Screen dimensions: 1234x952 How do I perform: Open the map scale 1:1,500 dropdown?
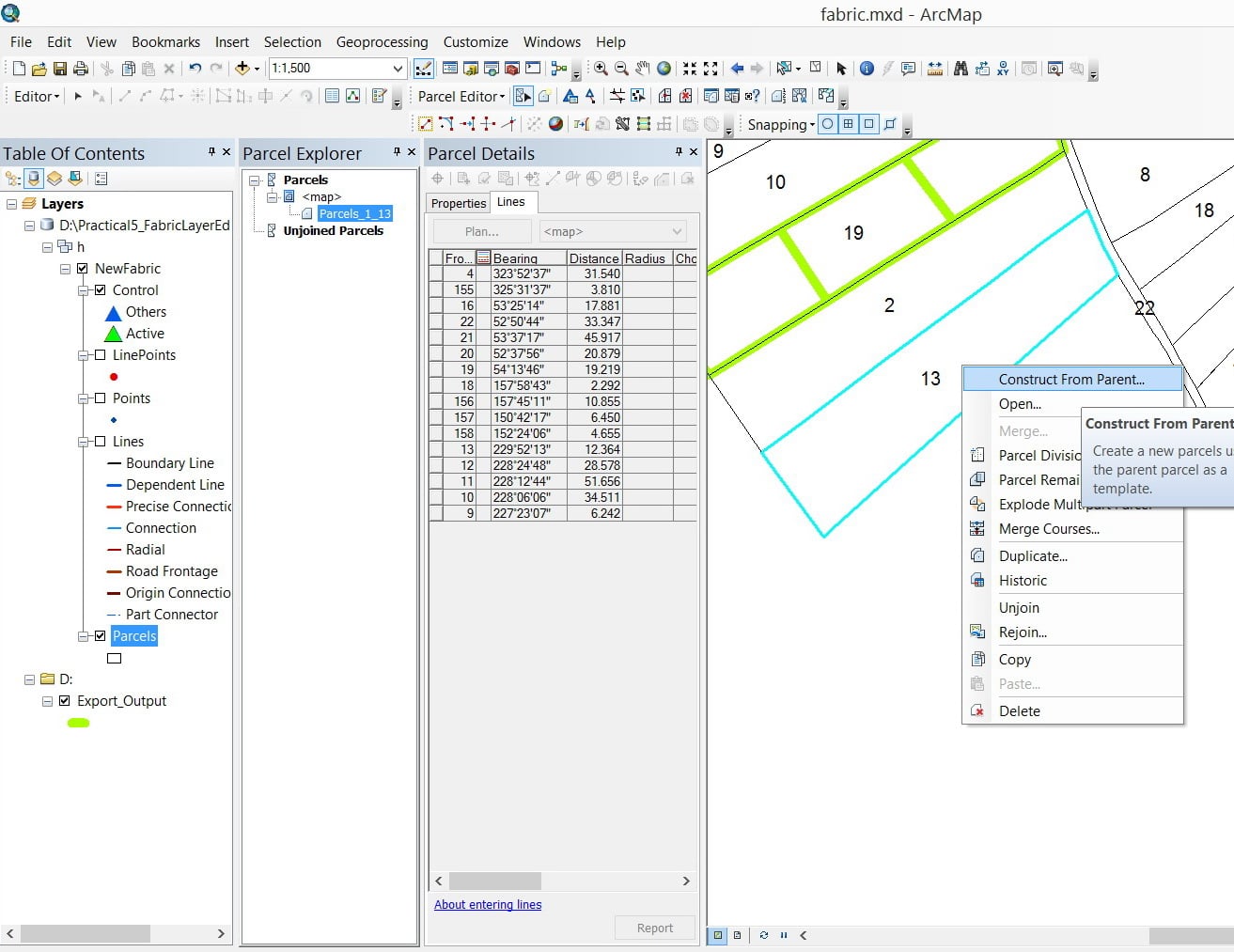(x=398, y=69)
